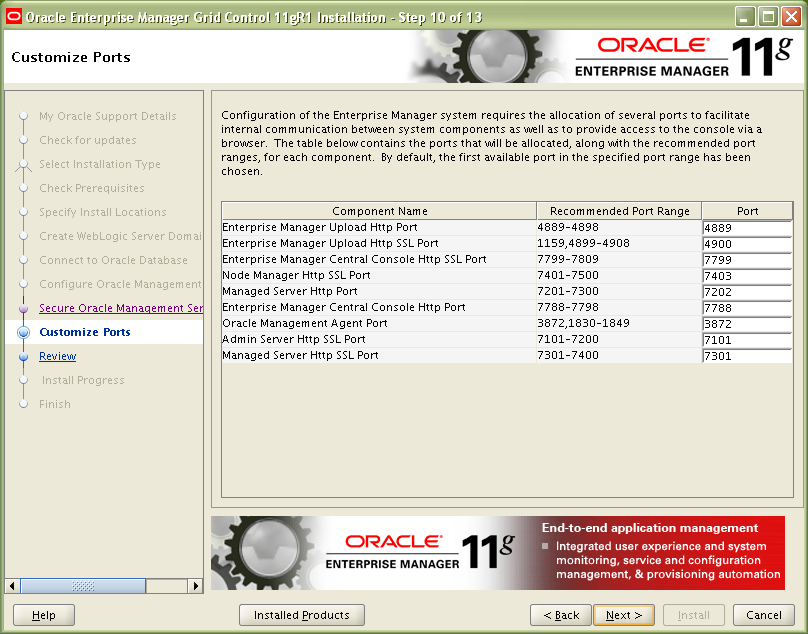Click the Port column header
This screenshot has height=634, width=808.
click(x=747, y=211)
